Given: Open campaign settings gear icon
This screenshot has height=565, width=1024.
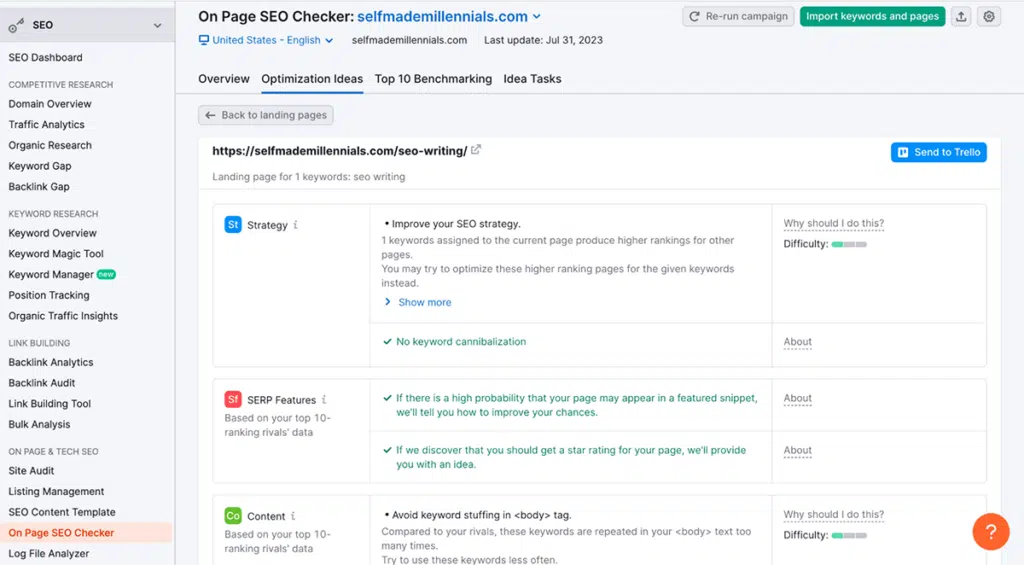Looking at the screenshot, I should pos(989,16).
